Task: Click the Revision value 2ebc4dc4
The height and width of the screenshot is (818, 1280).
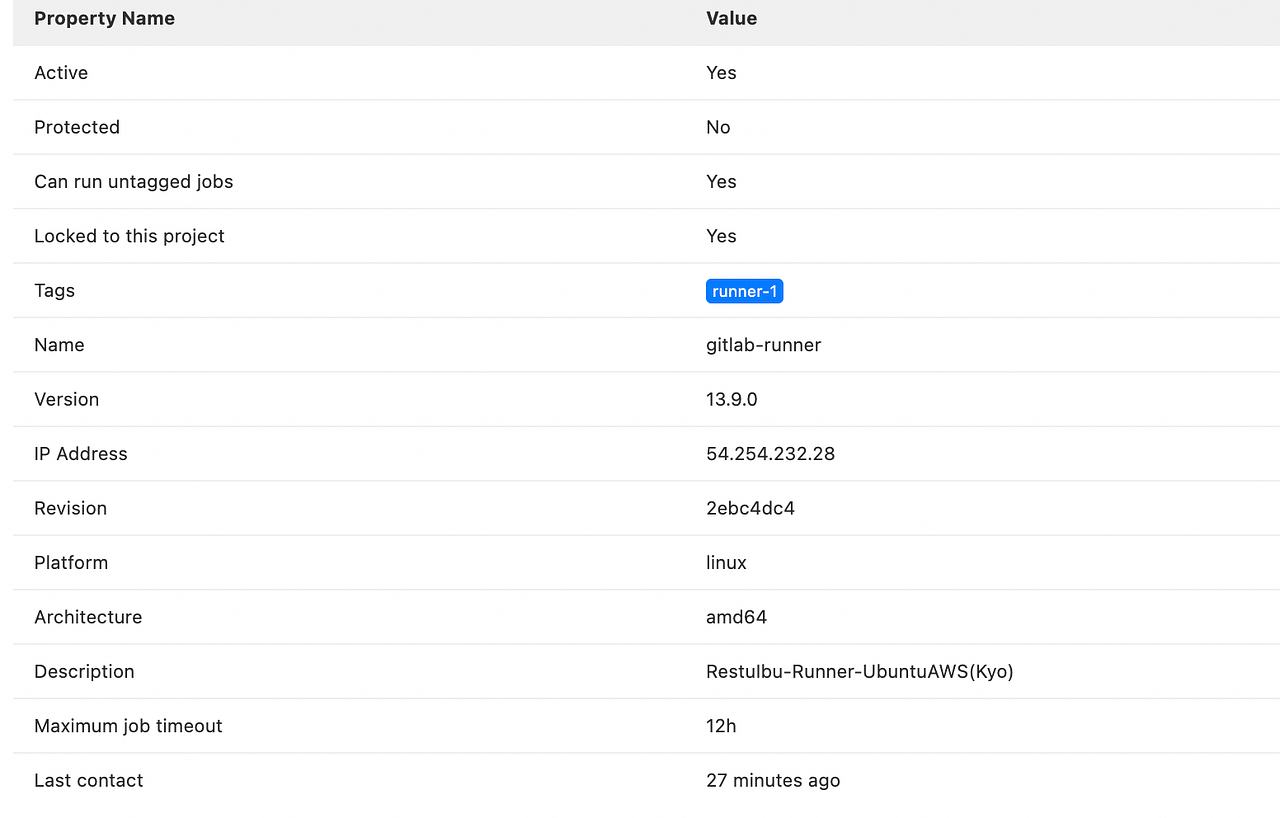Action: click(751, 508)
